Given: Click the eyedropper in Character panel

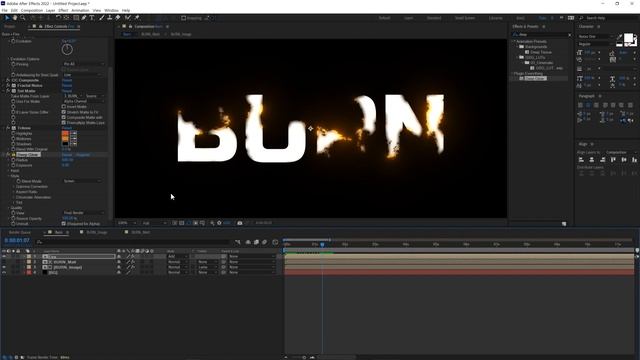Looking at the screenshot, I should [619, 37].
